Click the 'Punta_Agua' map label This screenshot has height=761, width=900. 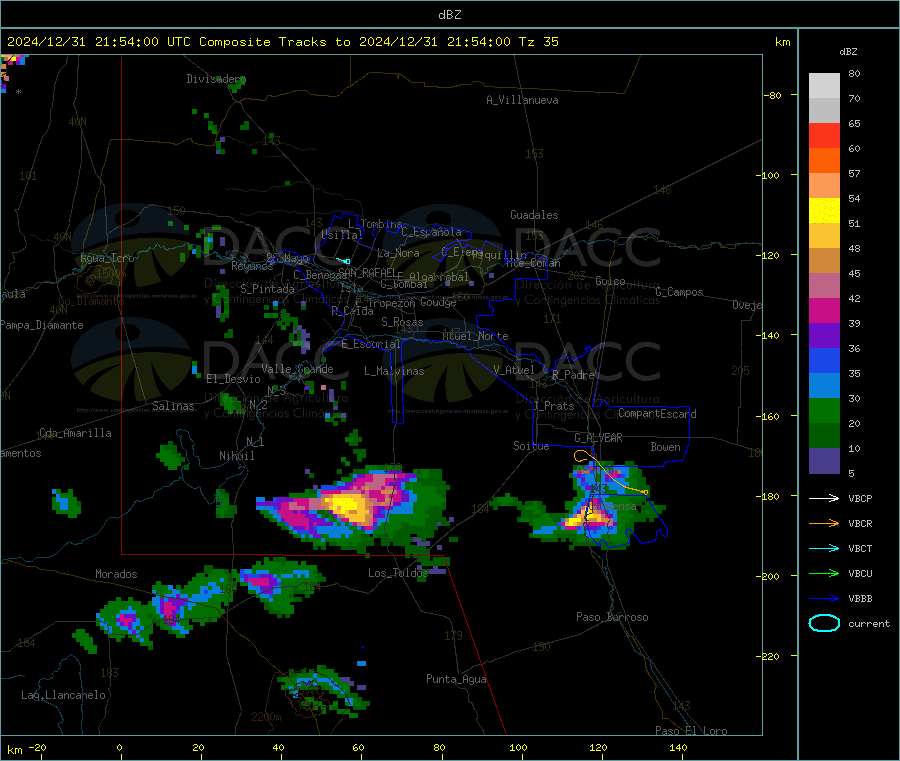pos(456,679)
